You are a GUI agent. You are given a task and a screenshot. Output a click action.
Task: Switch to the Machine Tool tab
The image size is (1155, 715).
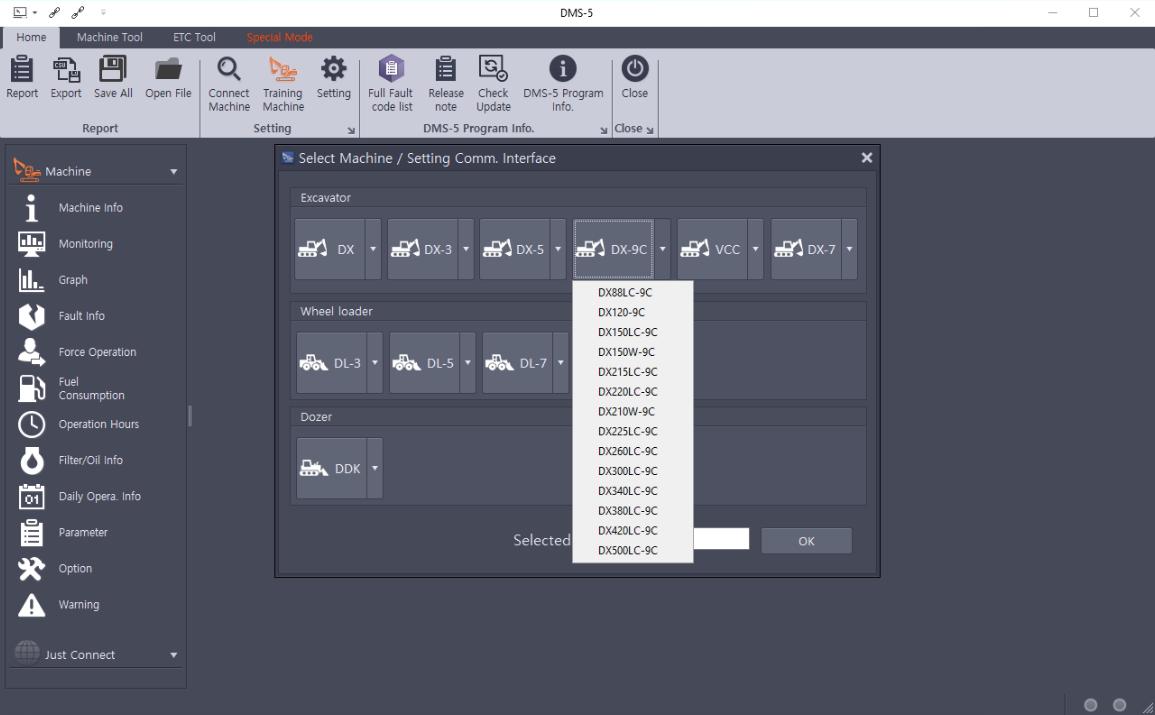(110, 37)
